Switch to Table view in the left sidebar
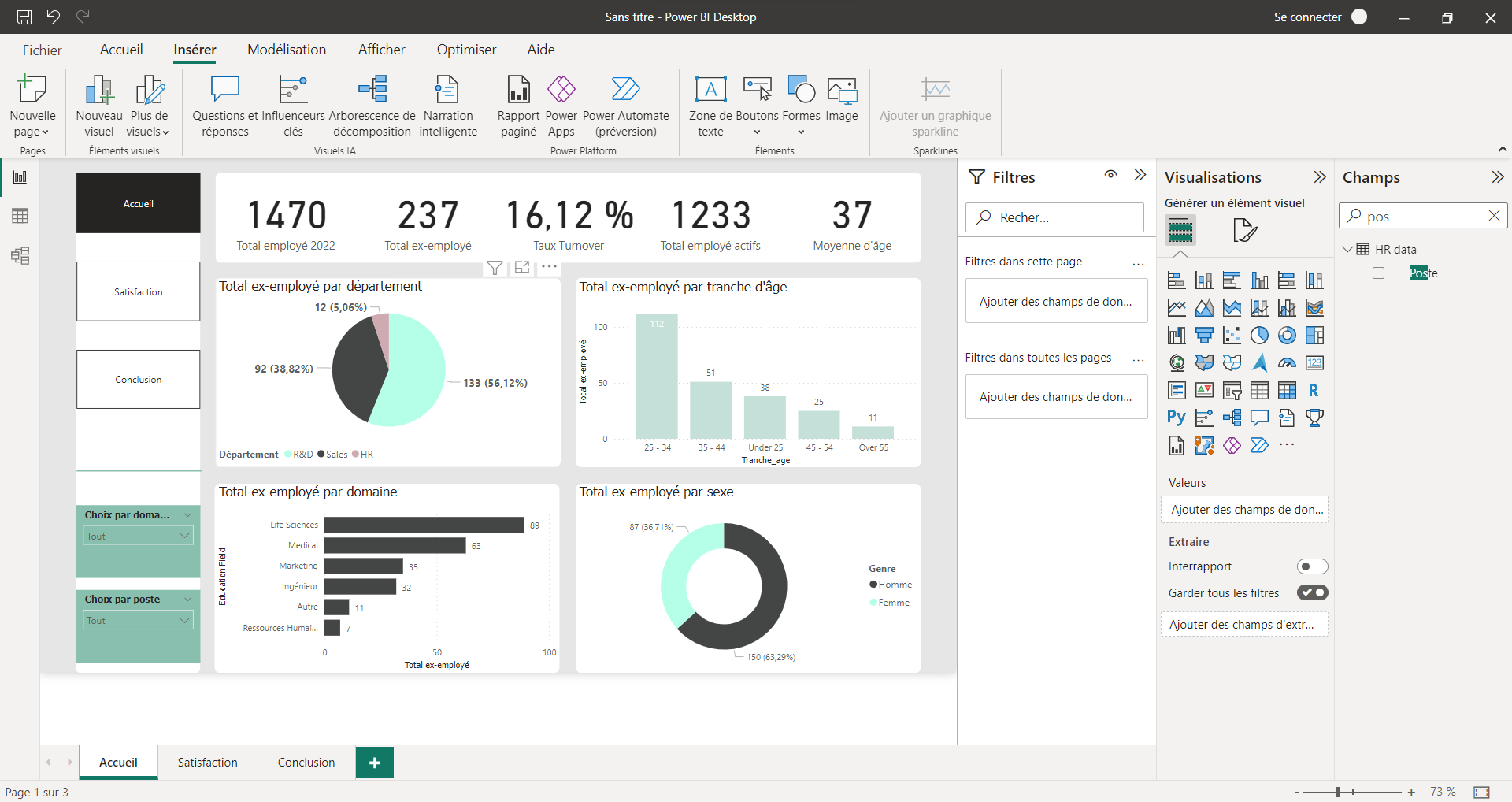1512x802 pixels. click(20, 216)
